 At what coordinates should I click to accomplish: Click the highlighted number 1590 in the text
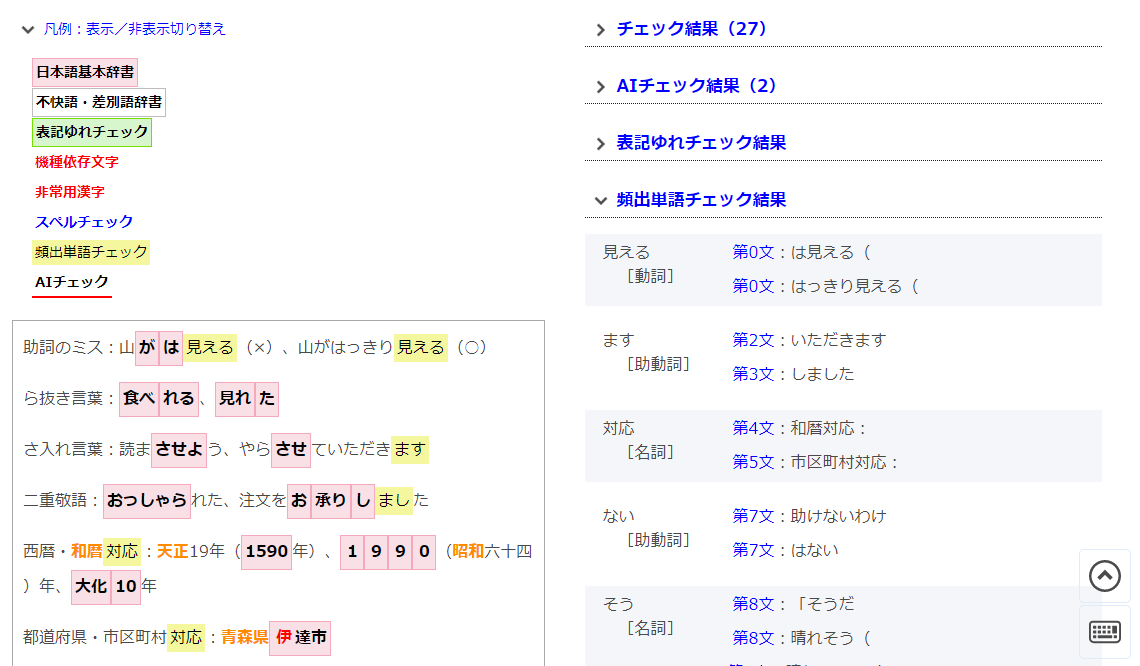(266, 551)
